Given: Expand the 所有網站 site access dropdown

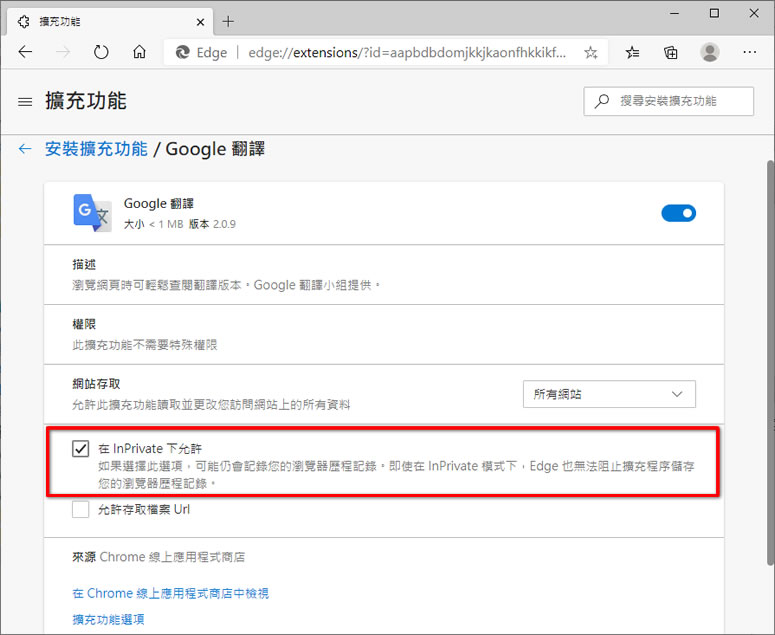Looking at the screenshot, I should click(x=609, y=394).
